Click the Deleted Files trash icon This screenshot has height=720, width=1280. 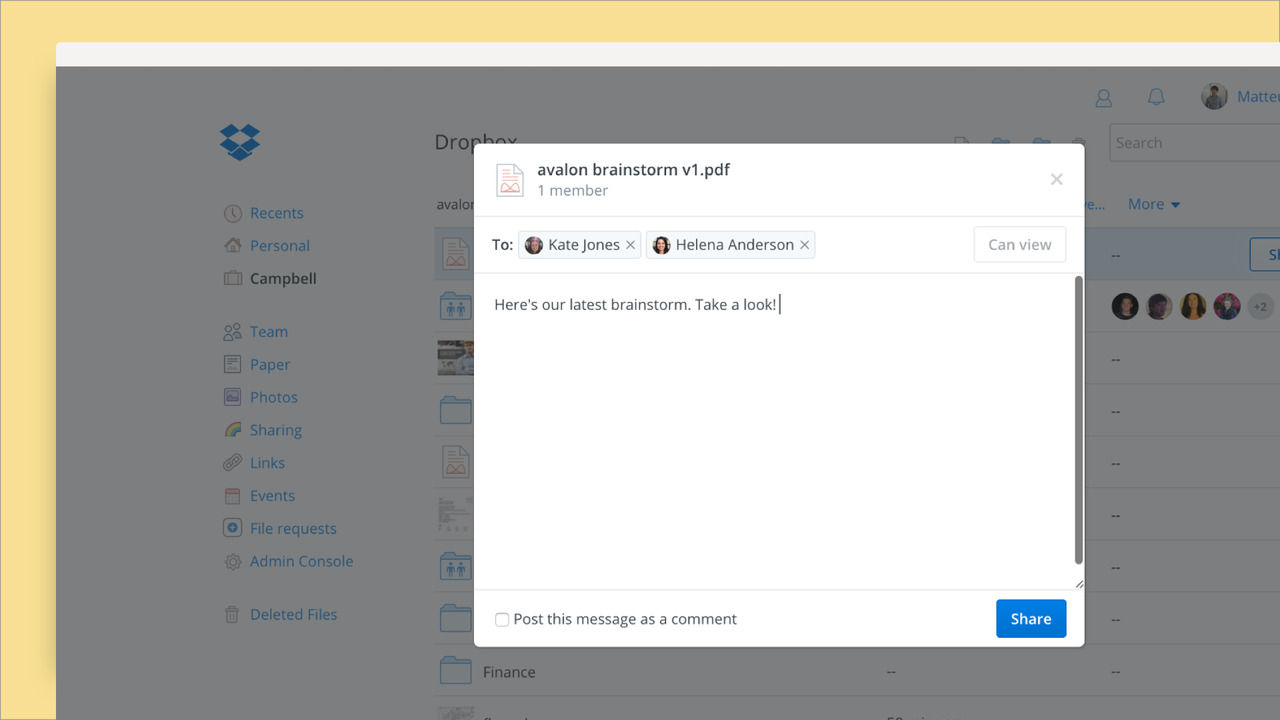(x=232, y=615)
